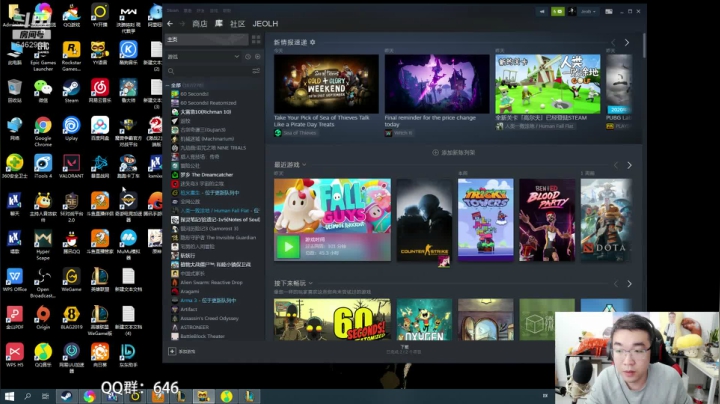
Task: Open the JEOLH profile tab
Action: pos(265,23)
